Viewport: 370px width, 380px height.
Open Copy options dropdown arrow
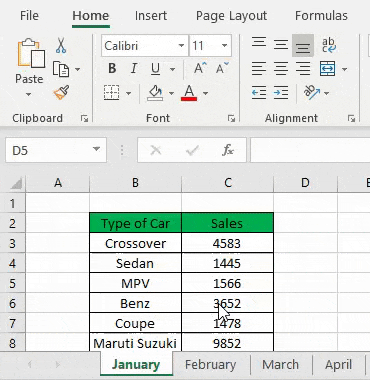click(77, 69)
